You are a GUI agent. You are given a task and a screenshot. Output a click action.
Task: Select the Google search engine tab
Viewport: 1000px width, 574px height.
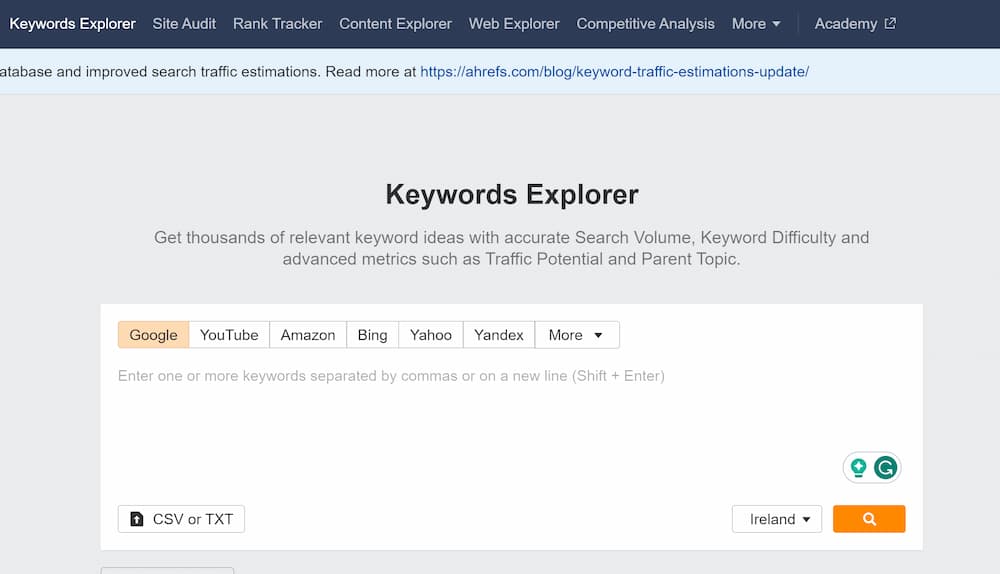point(153,335)
